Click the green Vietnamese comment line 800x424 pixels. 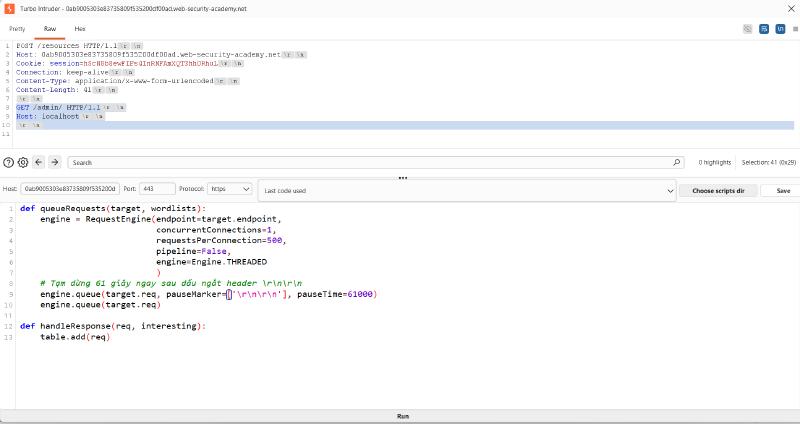(x=171, y=283)
